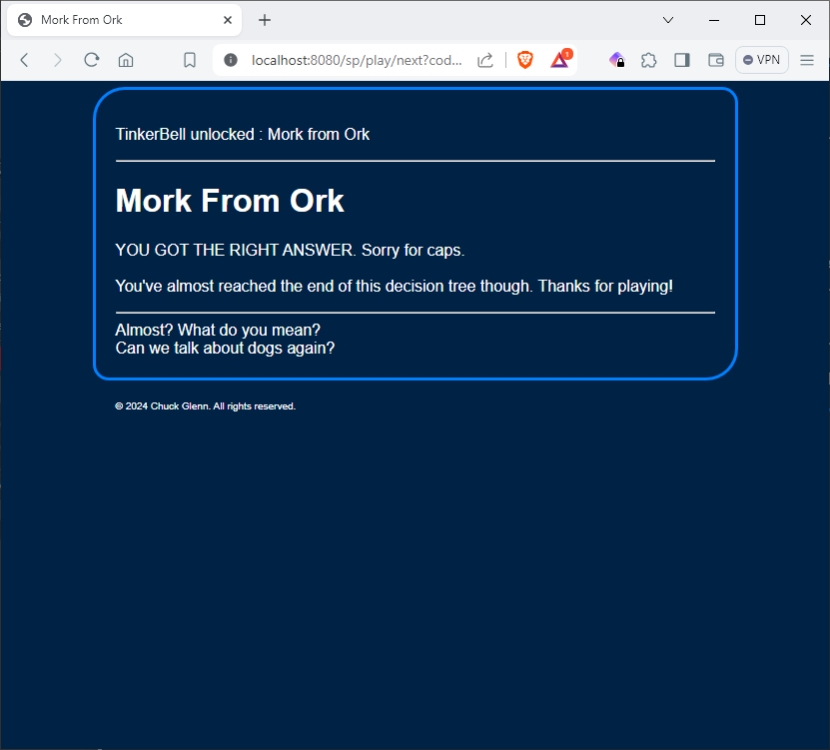Open the Brave Wallet icon
Screen dimensions: 830x750
coord(716,60)
